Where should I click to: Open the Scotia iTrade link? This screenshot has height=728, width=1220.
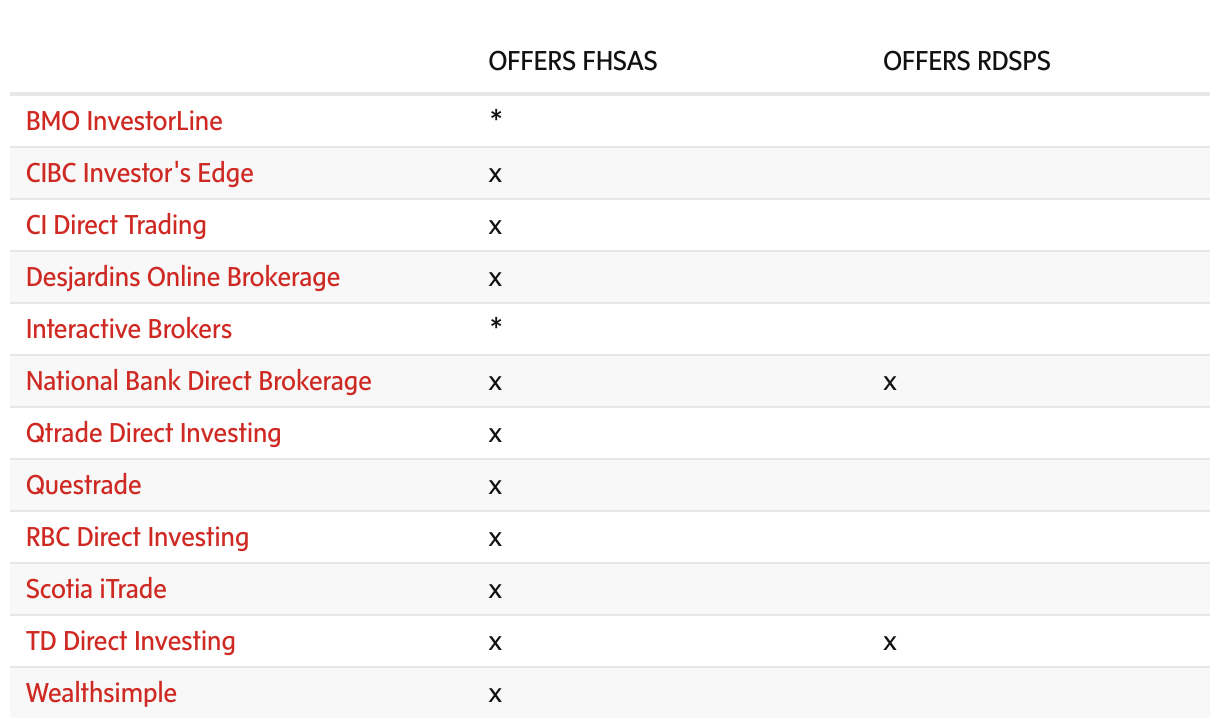coord(96,589)
